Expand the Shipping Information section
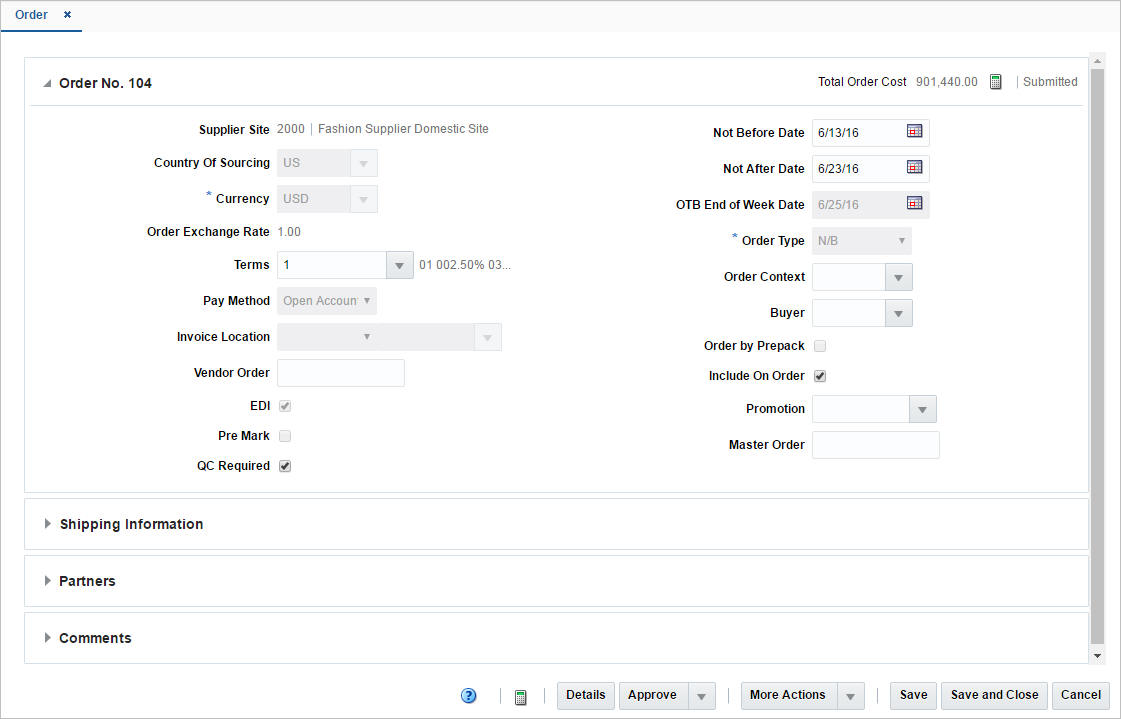 (x=47, y=524)
